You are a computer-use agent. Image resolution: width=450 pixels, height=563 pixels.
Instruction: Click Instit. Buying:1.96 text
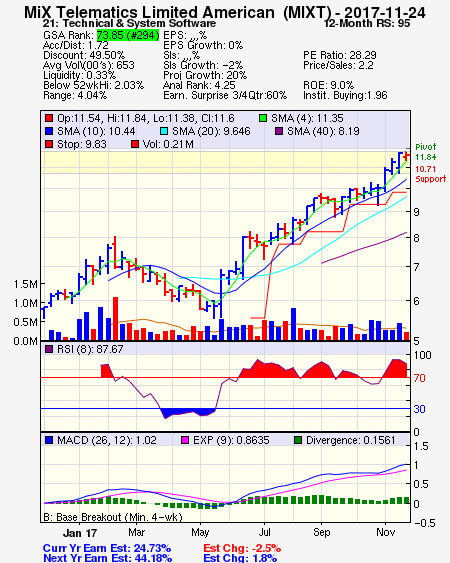(345, 96)
